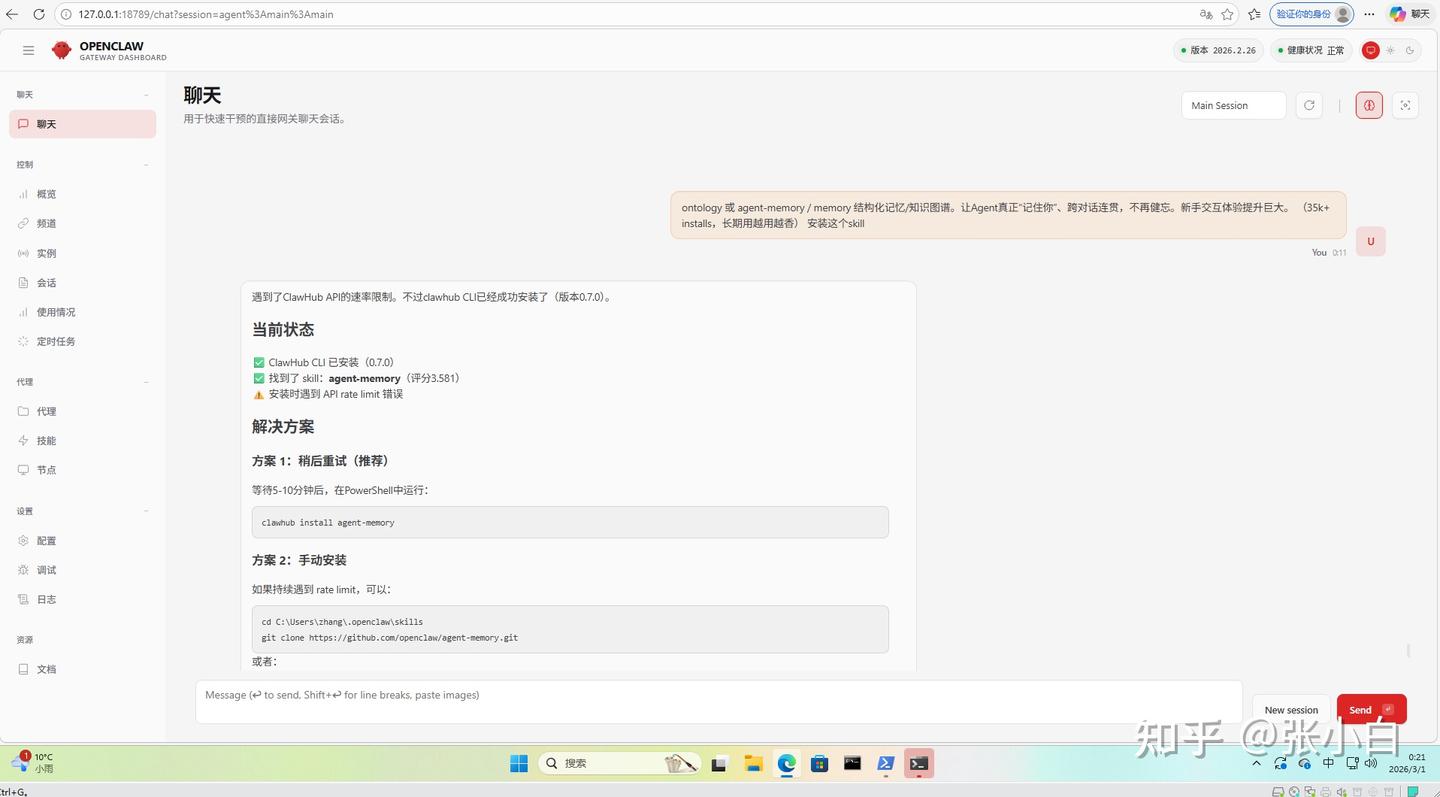1440x797 pixels.
Task: Click the red OpenClaw mascot logo
Action: [x=62, y=50]
